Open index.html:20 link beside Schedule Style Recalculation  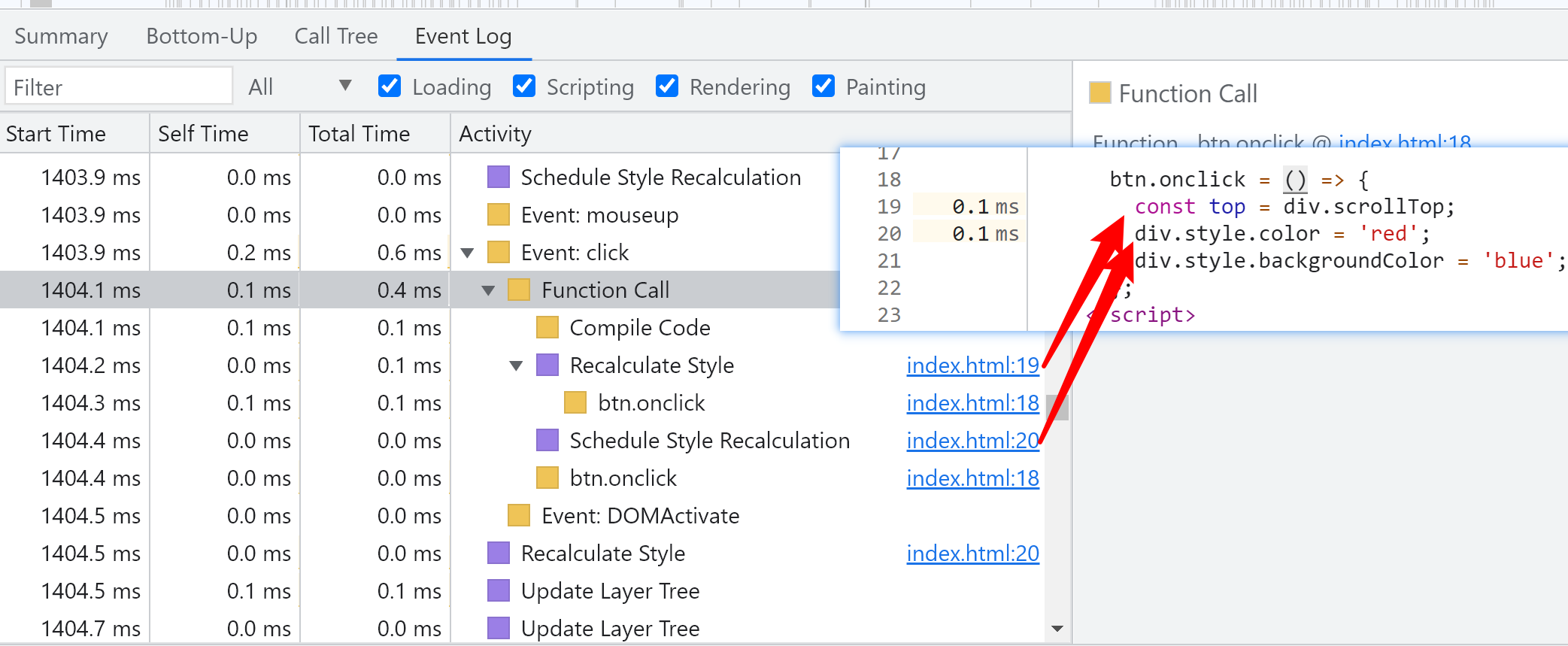972,441
